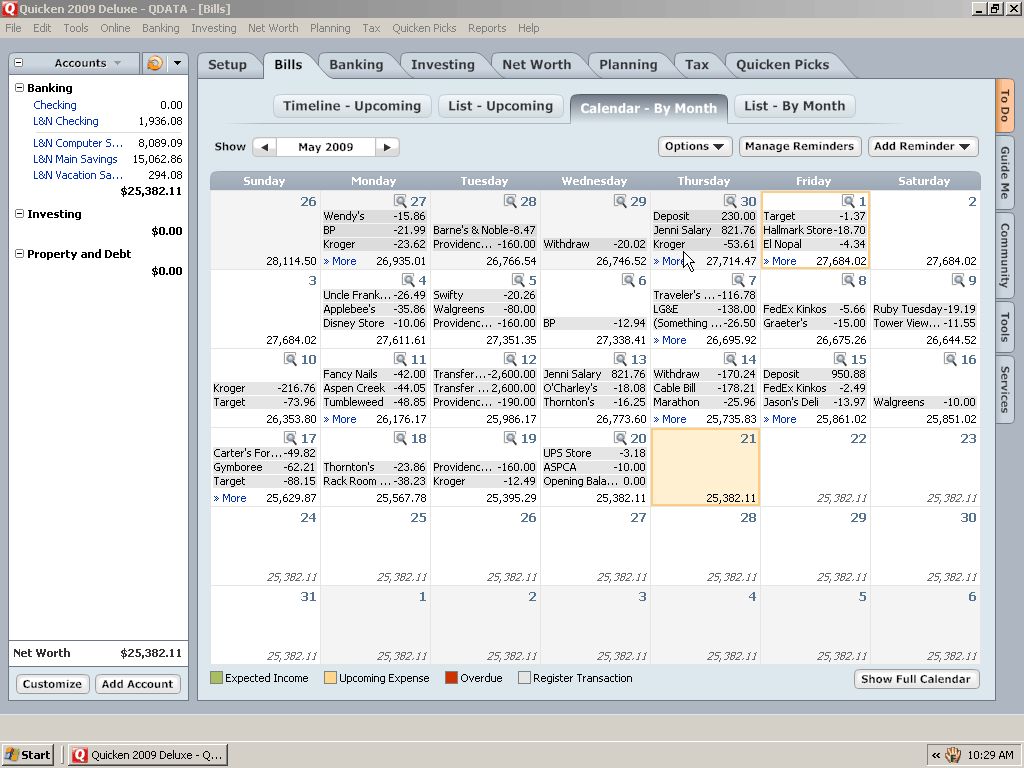
Task: Select the magnifier icon next to day 13
Action: (620, 359)
